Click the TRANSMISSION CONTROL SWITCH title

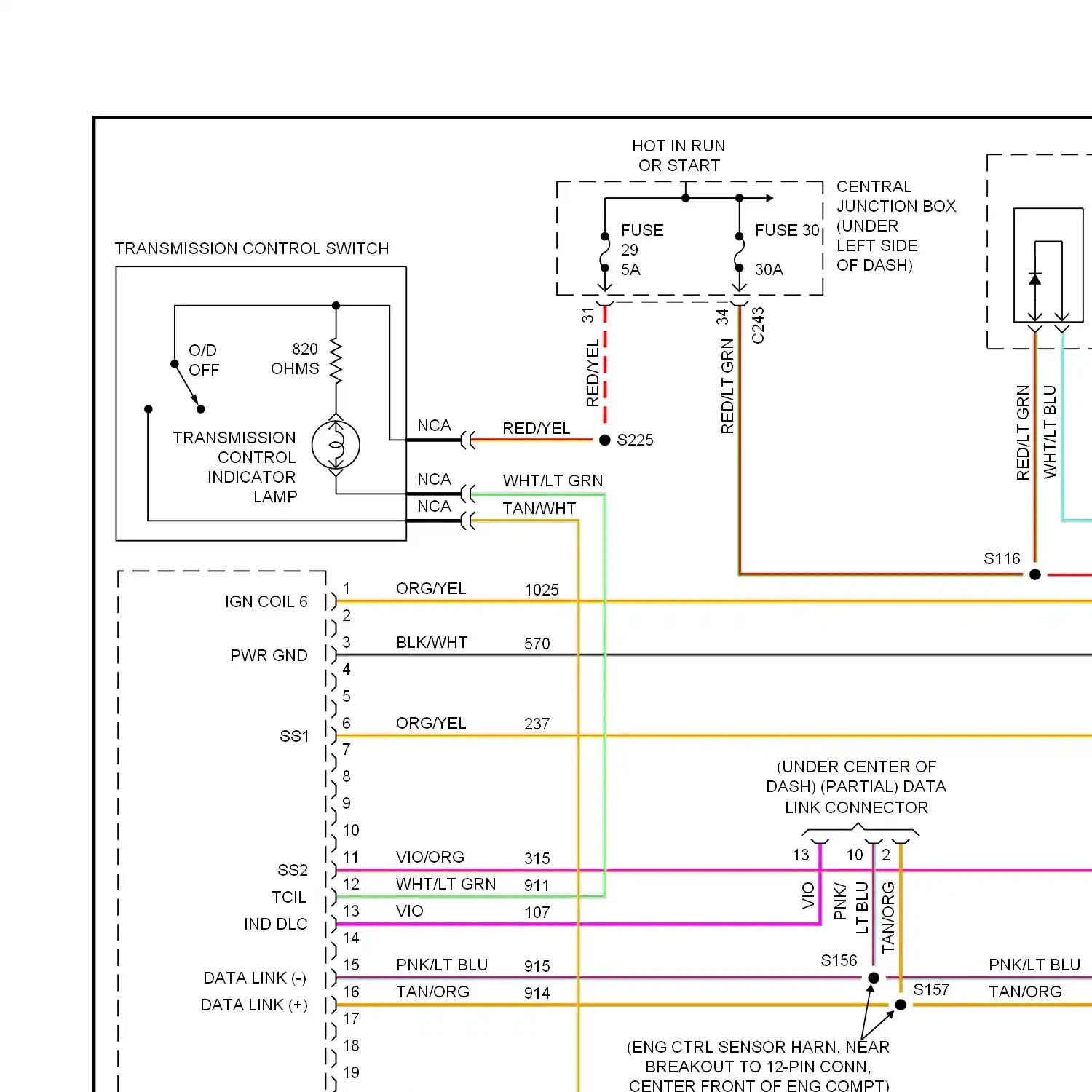[x=252, y=248]
